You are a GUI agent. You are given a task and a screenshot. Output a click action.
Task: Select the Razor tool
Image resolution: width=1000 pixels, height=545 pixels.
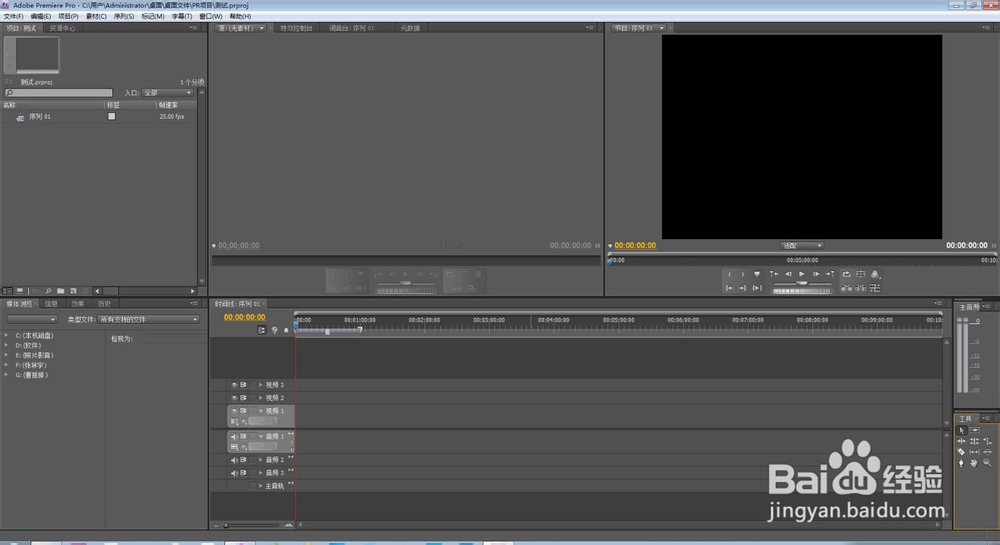(x=961, y=452)
